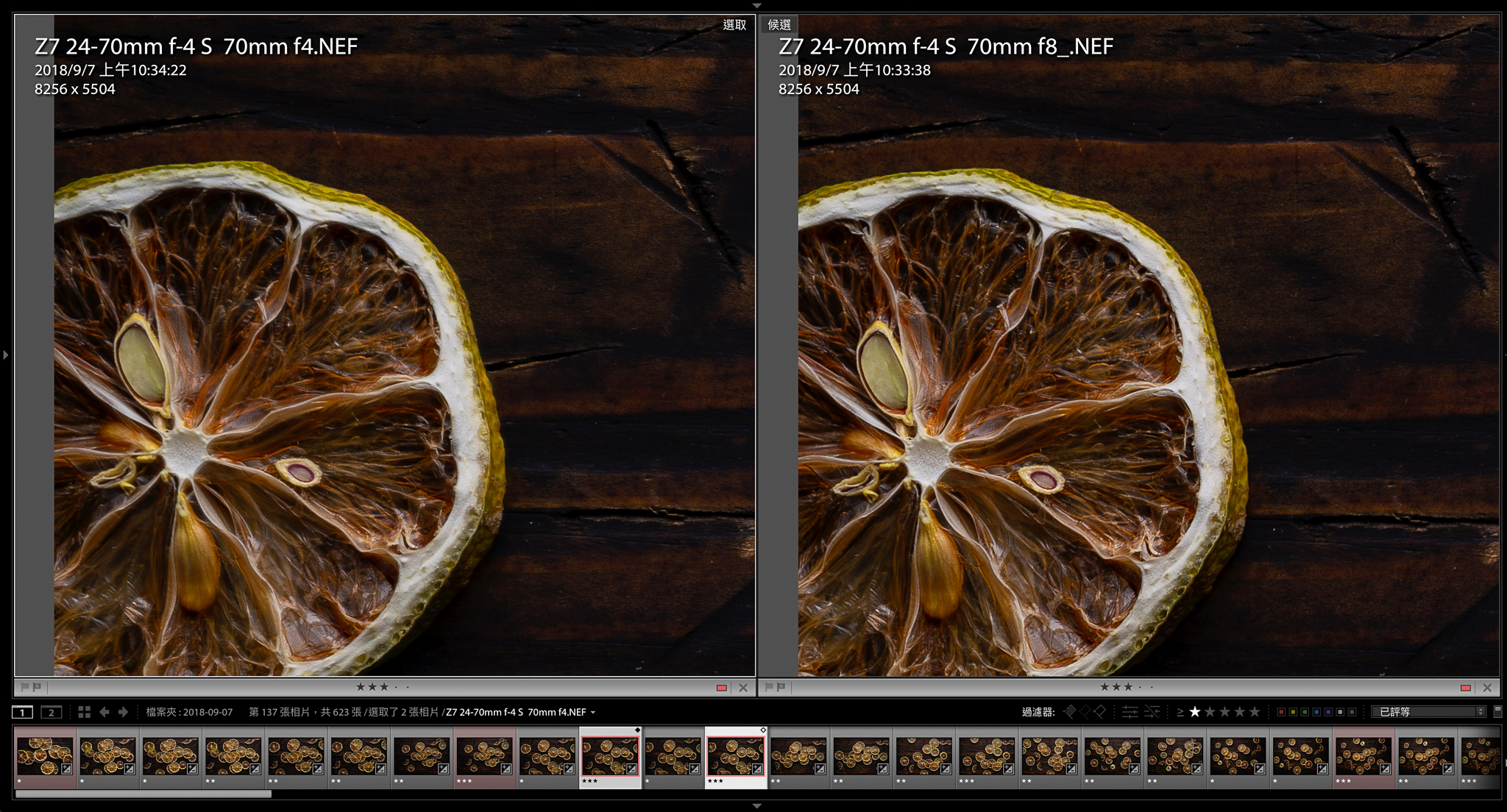Image resolution: width=1507 pixels, height=812 pixels.
Task: Open secondary display window button 2
Action: 51,712
